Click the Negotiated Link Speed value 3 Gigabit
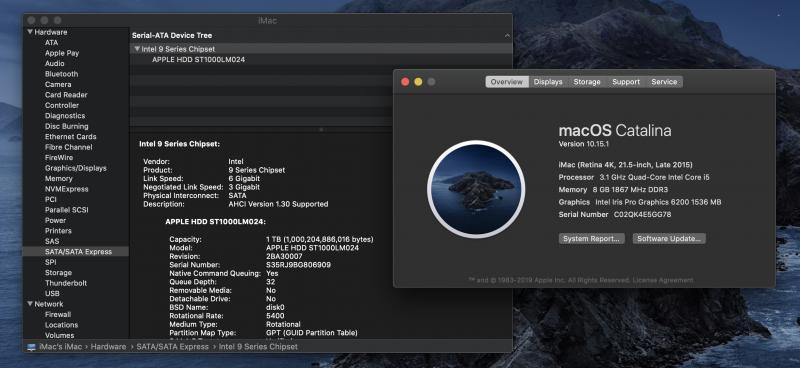The image size is (800, 368). (244, 187)
